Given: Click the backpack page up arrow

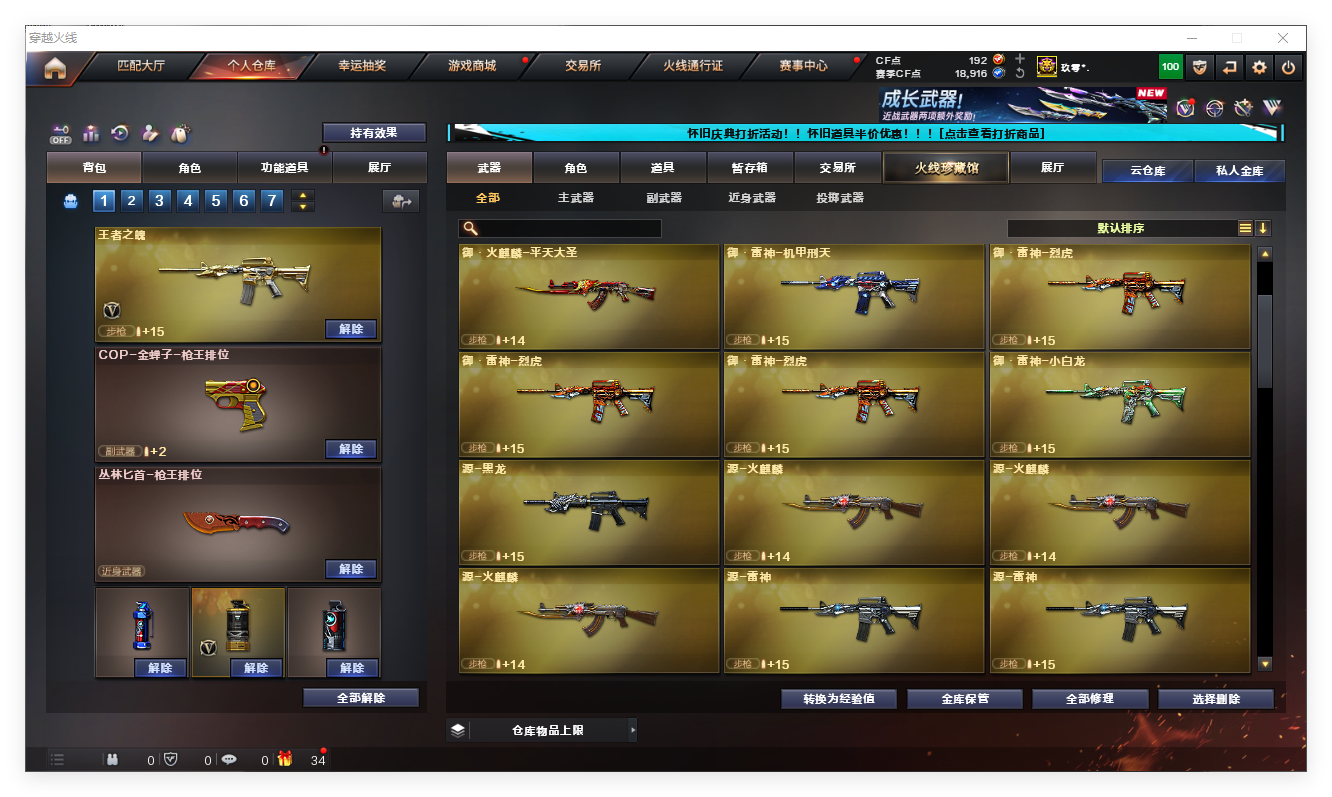Looking at the screenshot, I should click(x=303, y=196).
